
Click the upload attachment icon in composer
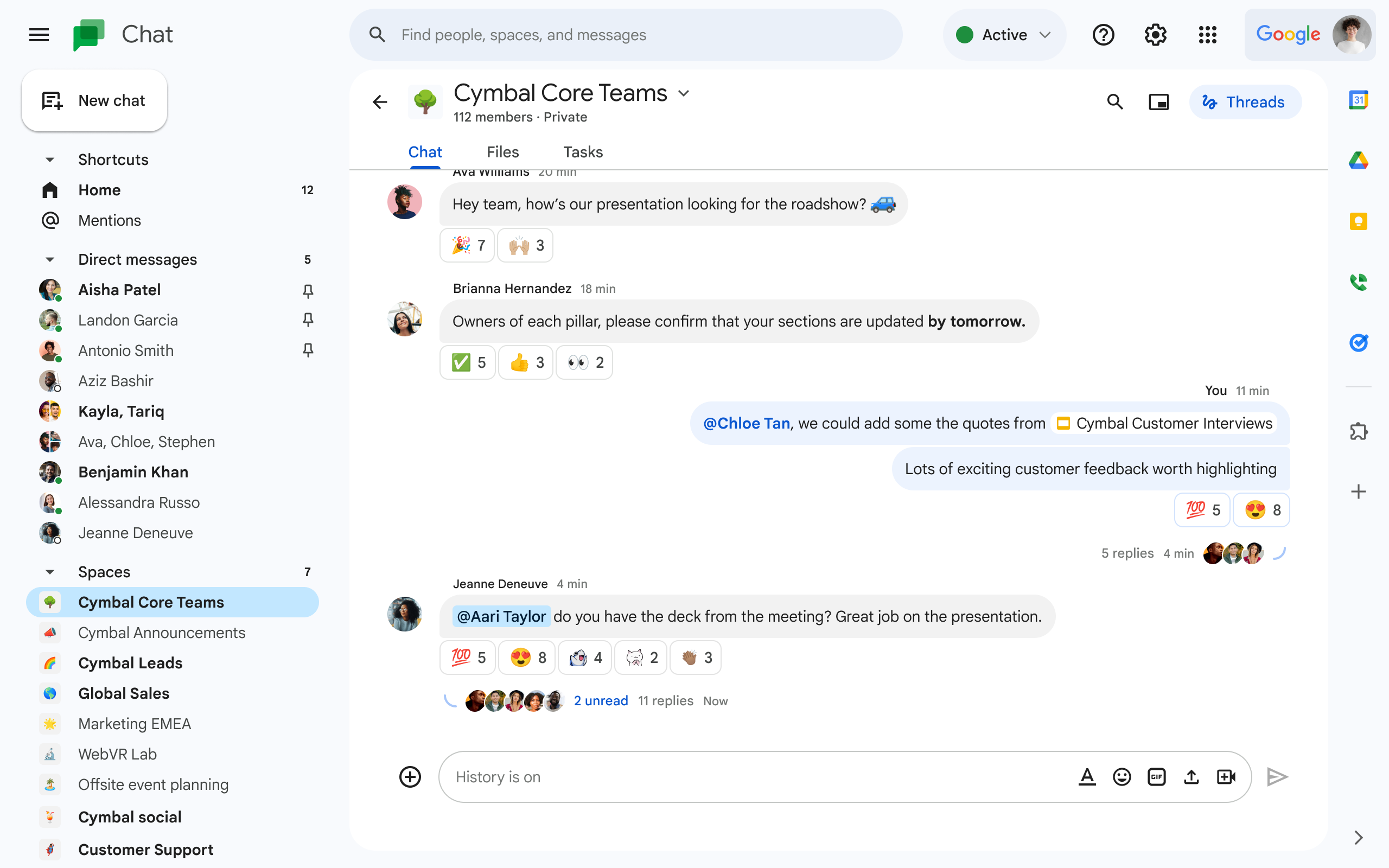1191,777
